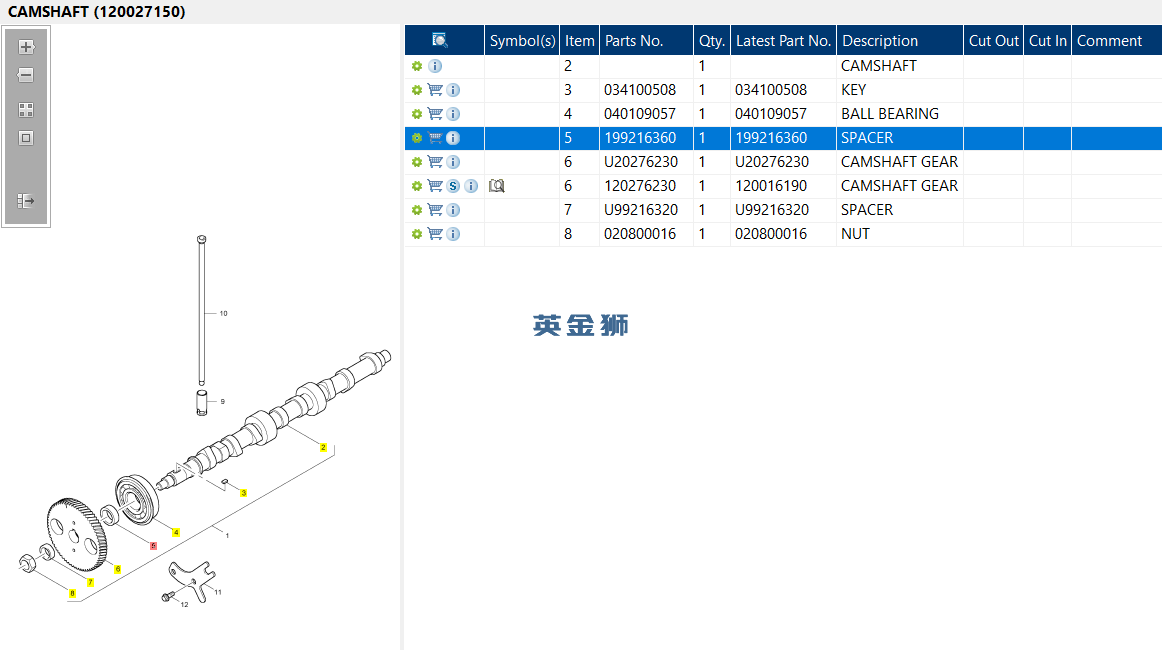
Task: Add BALL BEARING 040109057 to cart
Action: tap(435, 114)
